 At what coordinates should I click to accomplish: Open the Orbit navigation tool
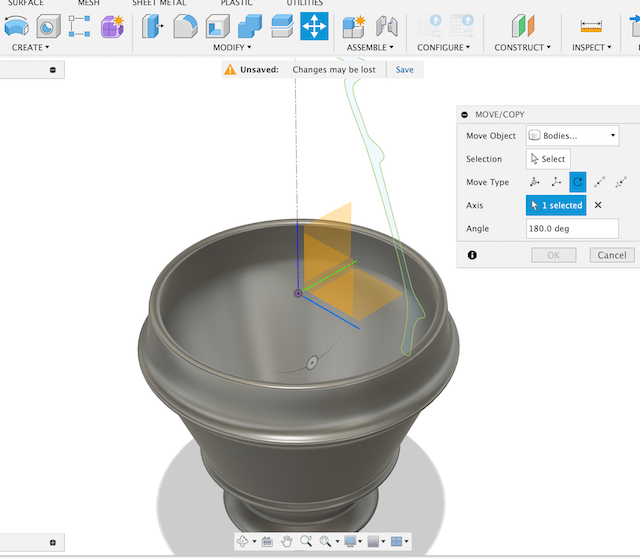[x=243, y=541]
